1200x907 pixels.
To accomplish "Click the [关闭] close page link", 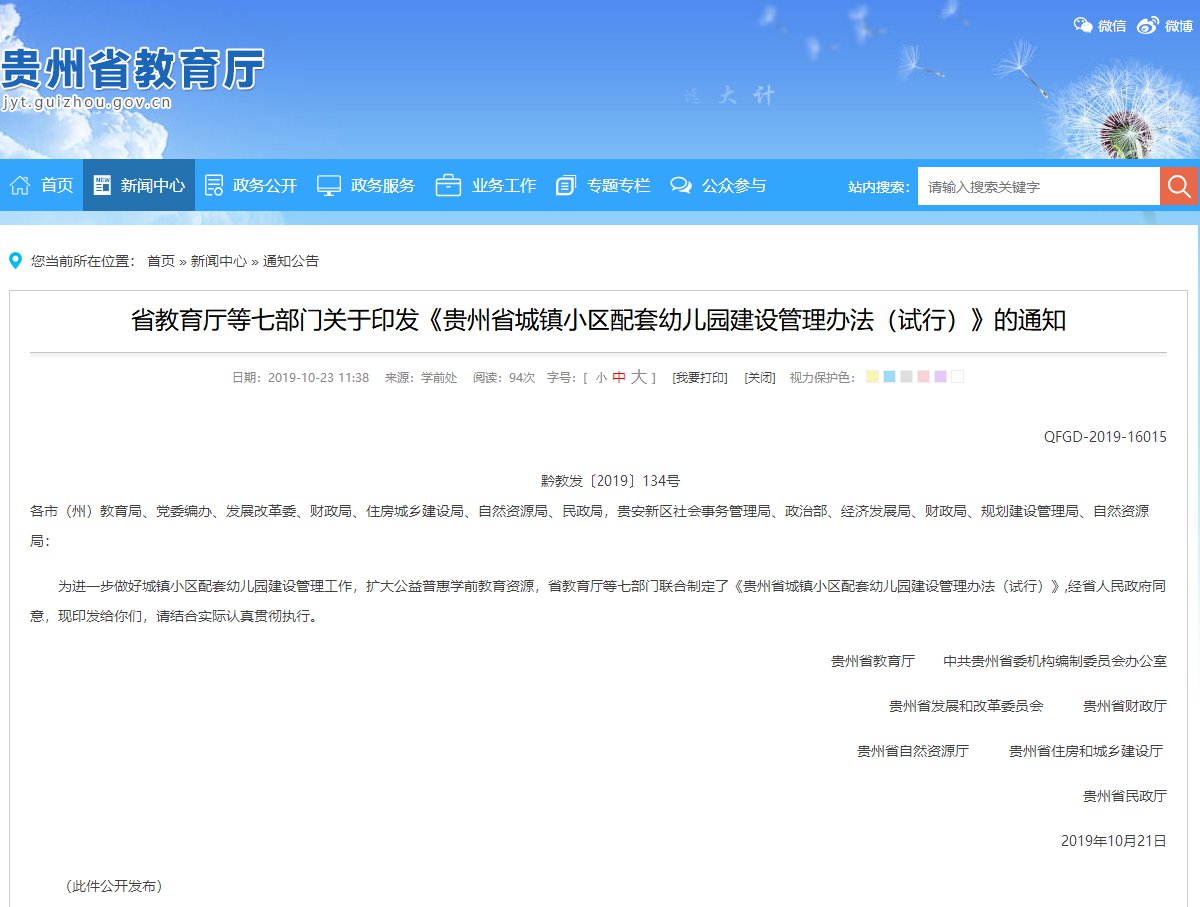I will pos(760,378).
